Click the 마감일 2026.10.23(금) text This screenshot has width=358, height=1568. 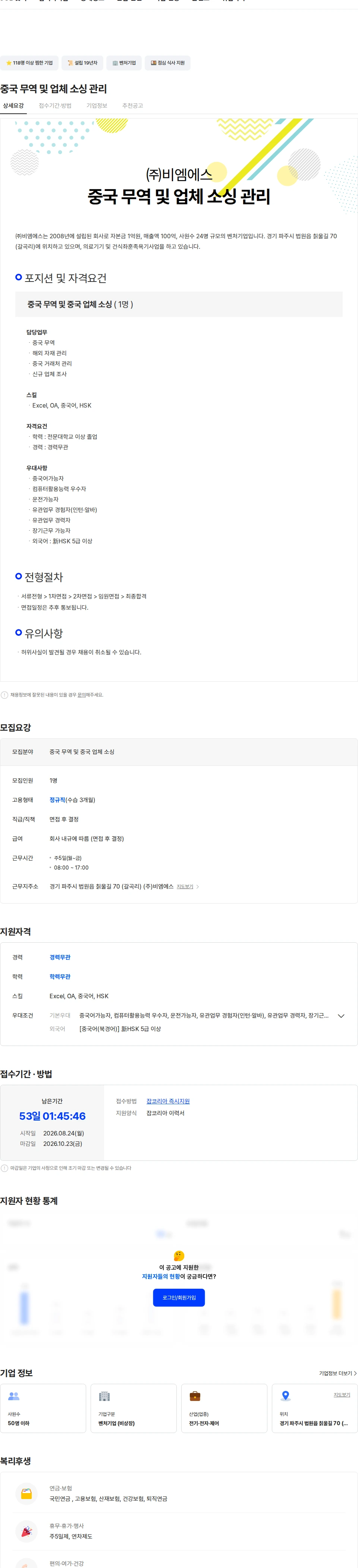(51, 1144)
